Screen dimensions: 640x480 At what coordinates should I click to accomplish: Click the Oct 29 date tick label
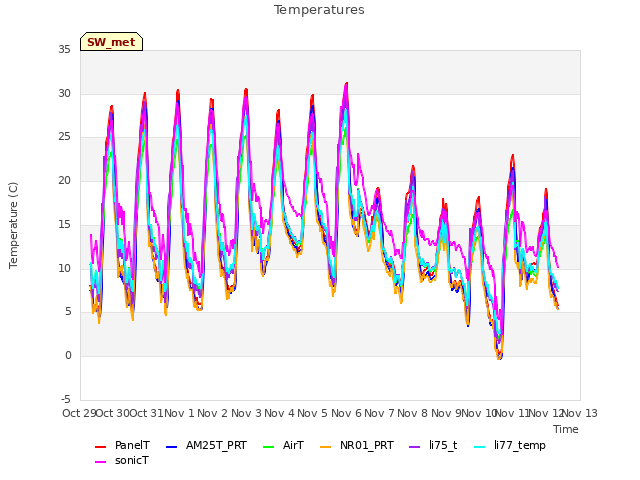coord(79,413)
